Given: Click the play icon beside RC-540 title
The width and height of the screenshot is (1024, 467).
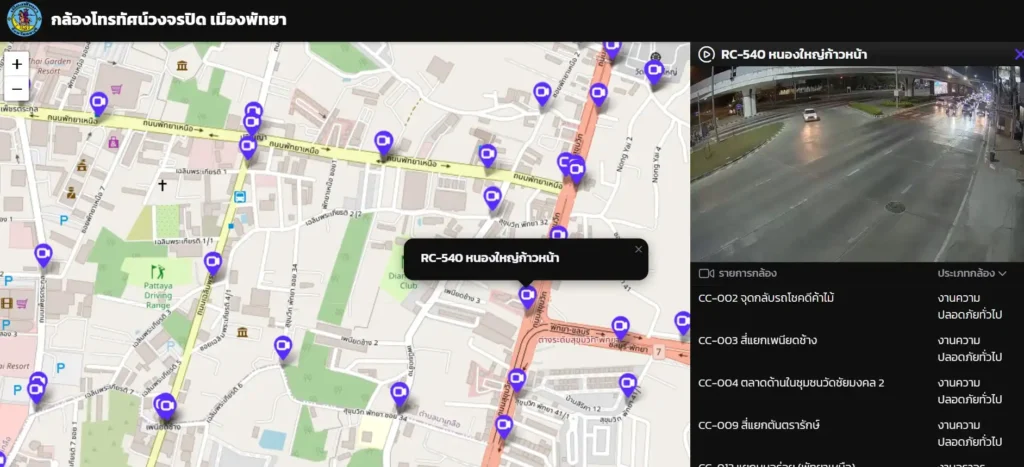Looking at the screenshot, I should point(706,54).
